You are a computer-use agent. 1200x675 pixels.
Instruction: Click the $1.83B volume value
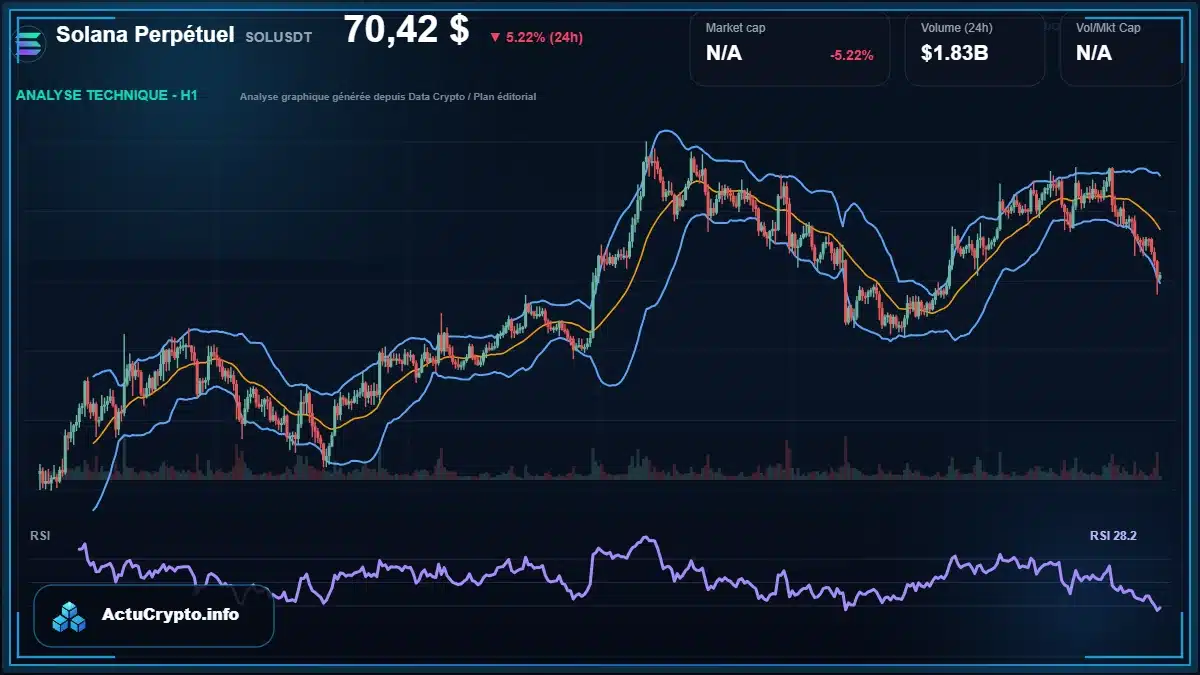pyautogui.click(x=954, y=53)
